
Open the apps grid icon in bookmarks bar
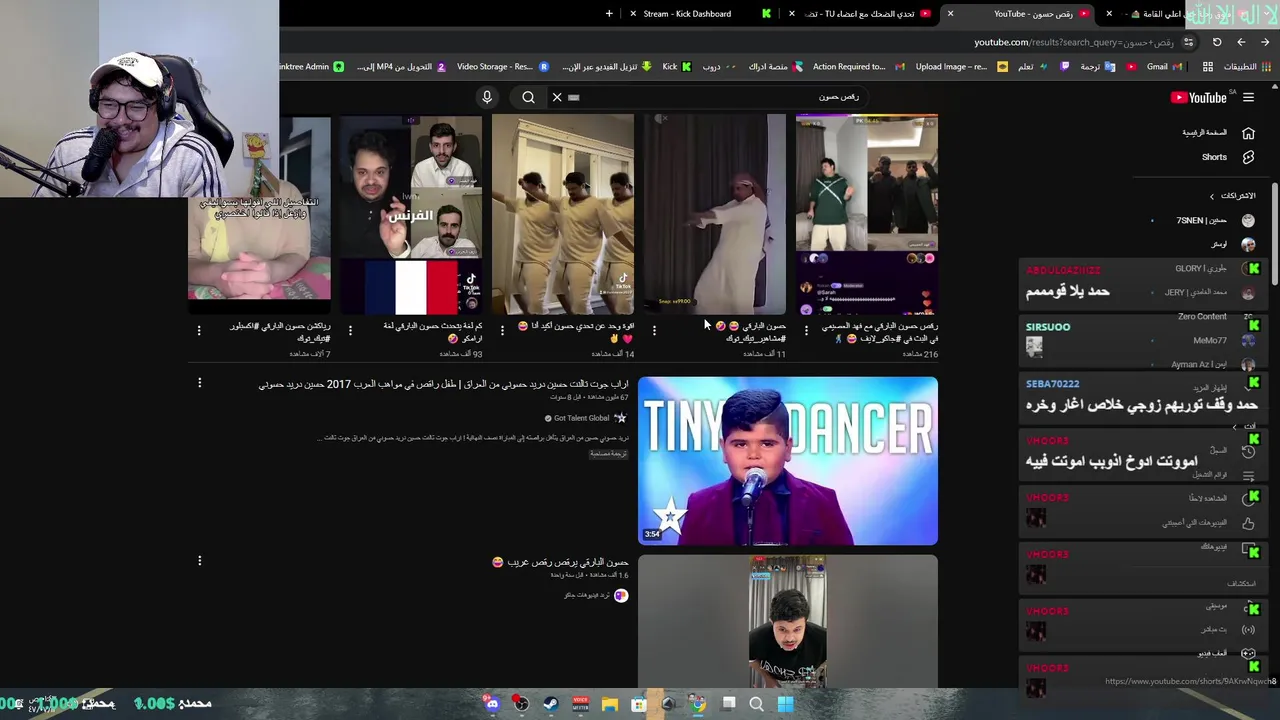[1208, 66]
